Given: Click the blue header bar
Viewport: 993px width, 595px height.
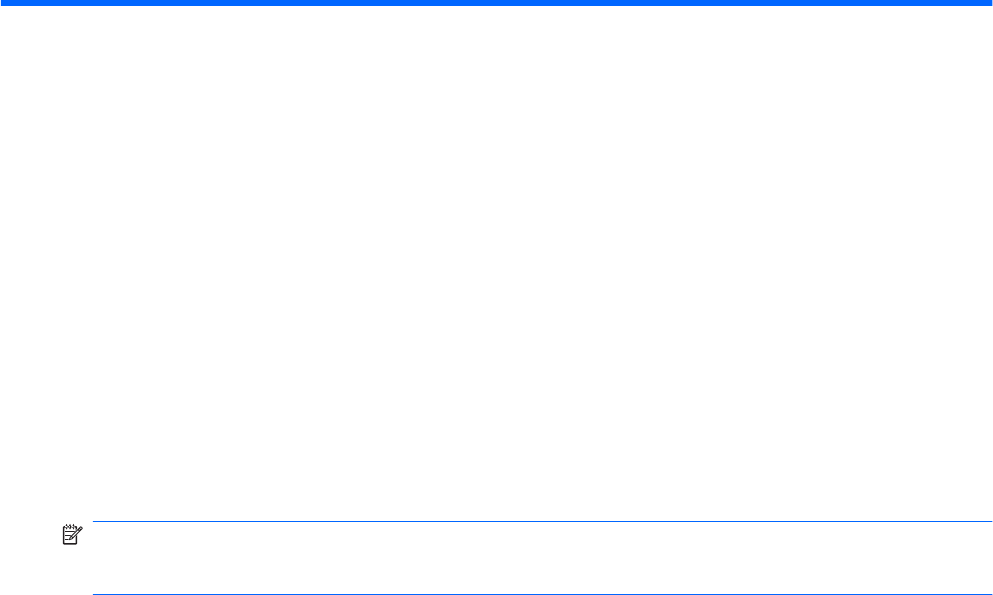Looking at the screenshot, I should [x=496, y=3].
